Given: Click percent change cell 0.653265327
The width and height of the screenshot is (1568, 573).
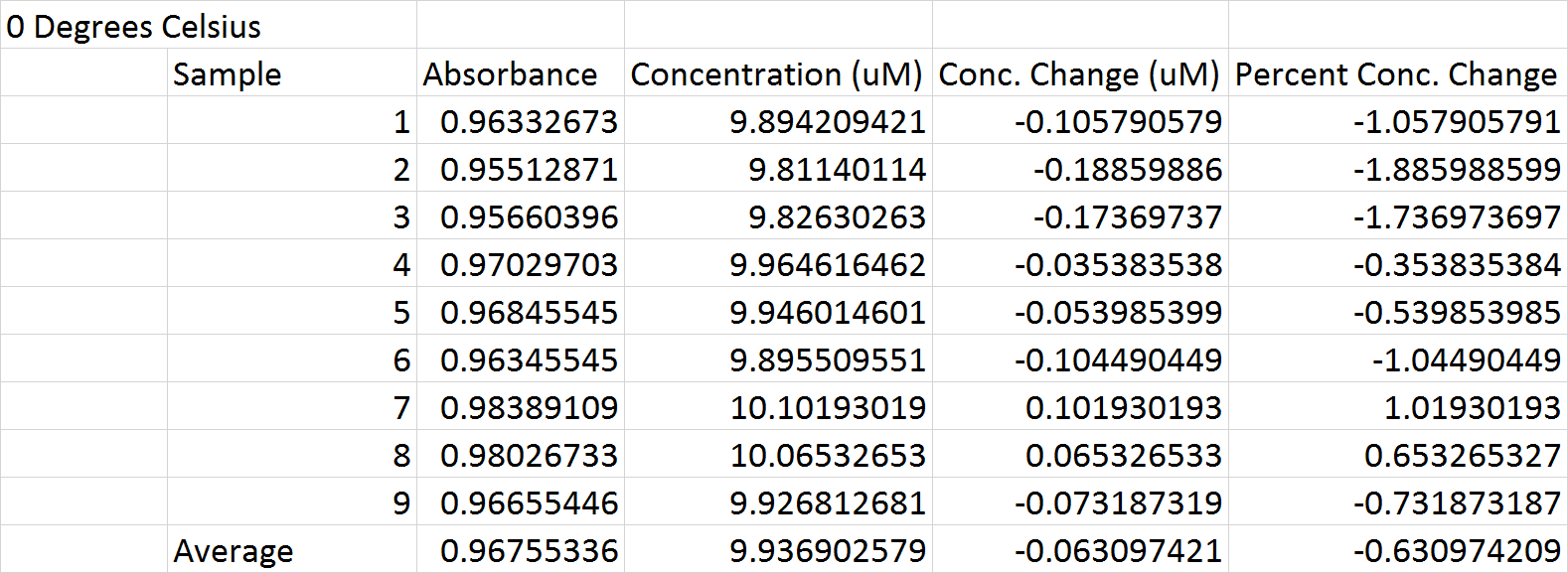Looking at the screenshot, I should pyautogui.click(x=1462, y=455).
